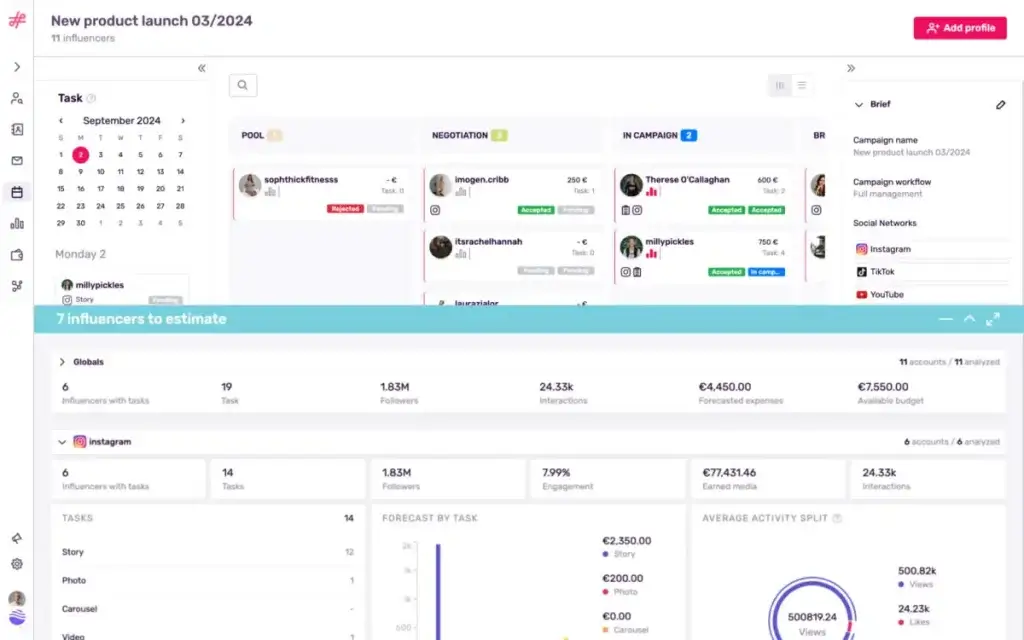The width and height of the screenshot is (1024, 640).
Task: Open the settings gear at the bottom sidebar
Action: [x=16, y=563]
